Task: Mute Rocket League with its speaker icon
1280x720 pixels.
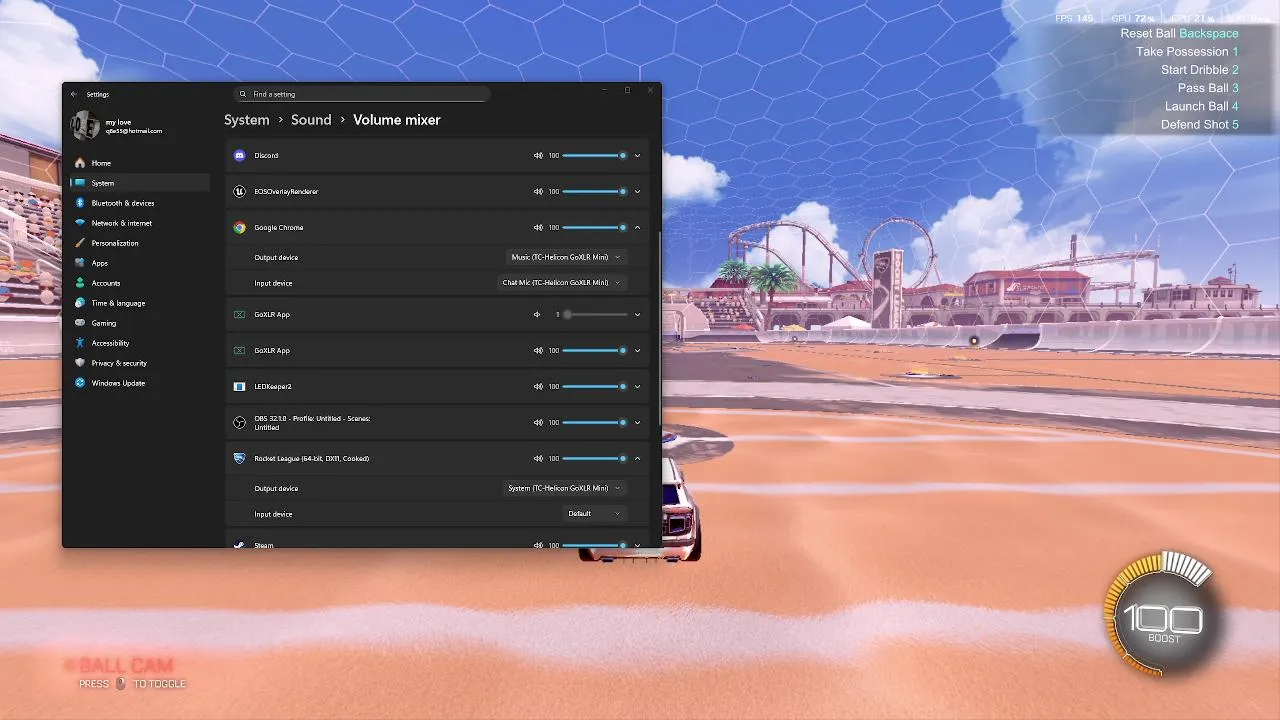Action: tap(538, 458)
